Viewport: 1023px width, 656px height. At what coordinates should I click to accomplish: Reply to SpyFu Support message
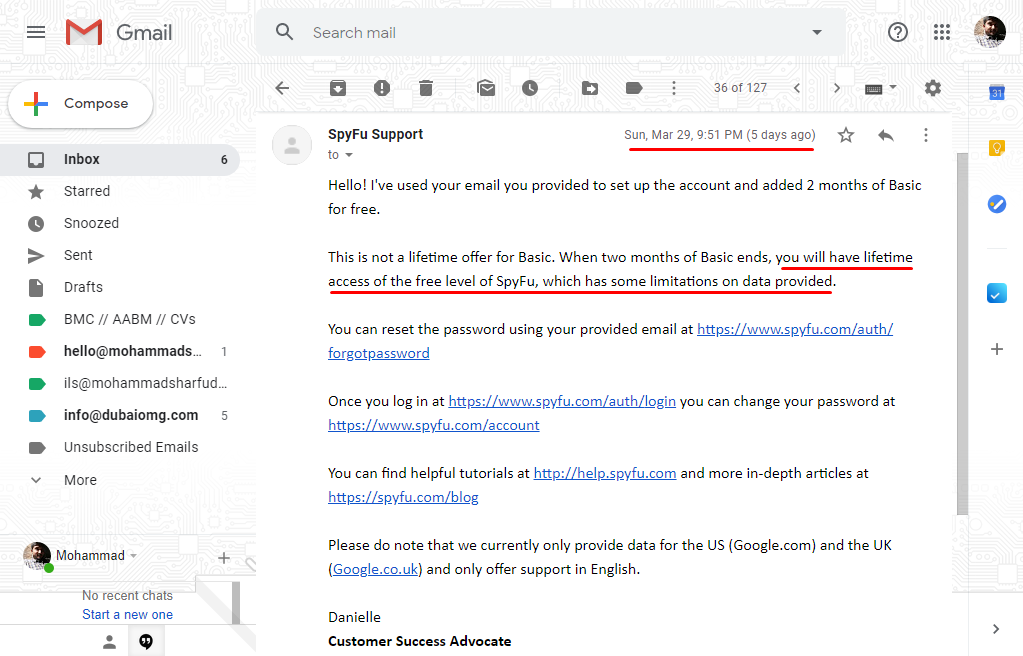pyautogui.click(x=886, y=135)
